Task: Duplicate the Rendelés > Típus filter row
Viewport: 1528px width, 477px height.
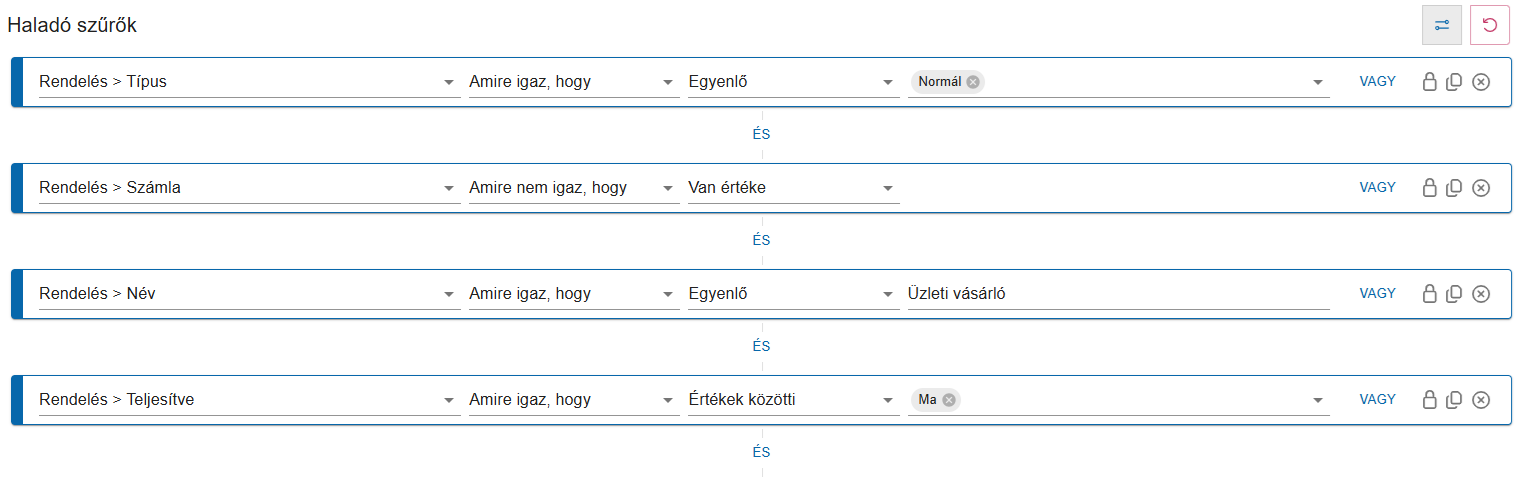Action: (1455, 82)
